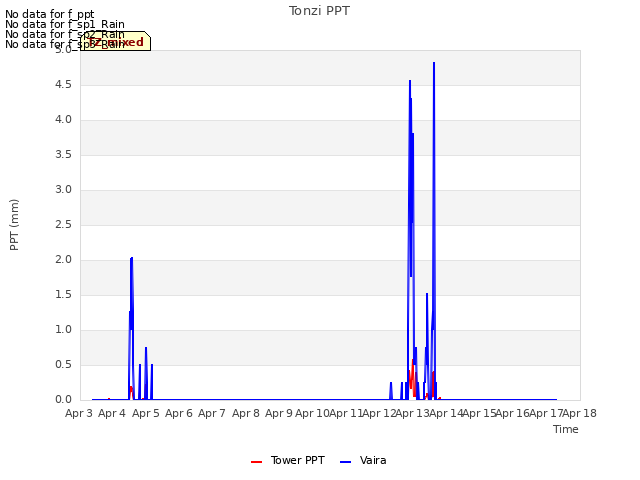The image size is (640, 480).
Task: Click the 3.5 y-axis tick label
Action: click(x=63, y=155)
